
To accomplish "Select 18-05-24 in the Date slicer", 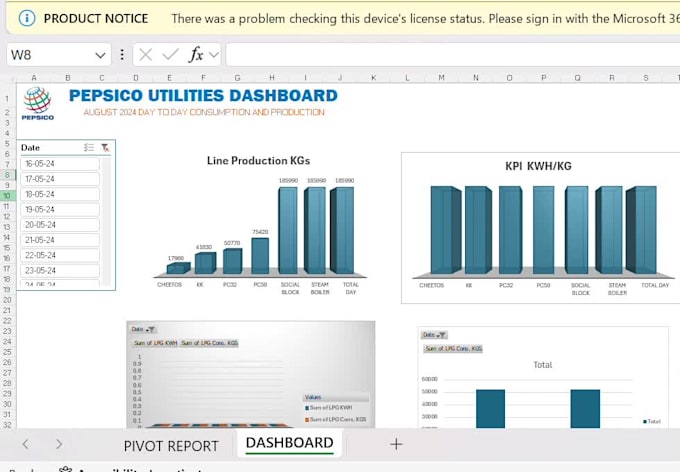I will [x=60, y=194].
